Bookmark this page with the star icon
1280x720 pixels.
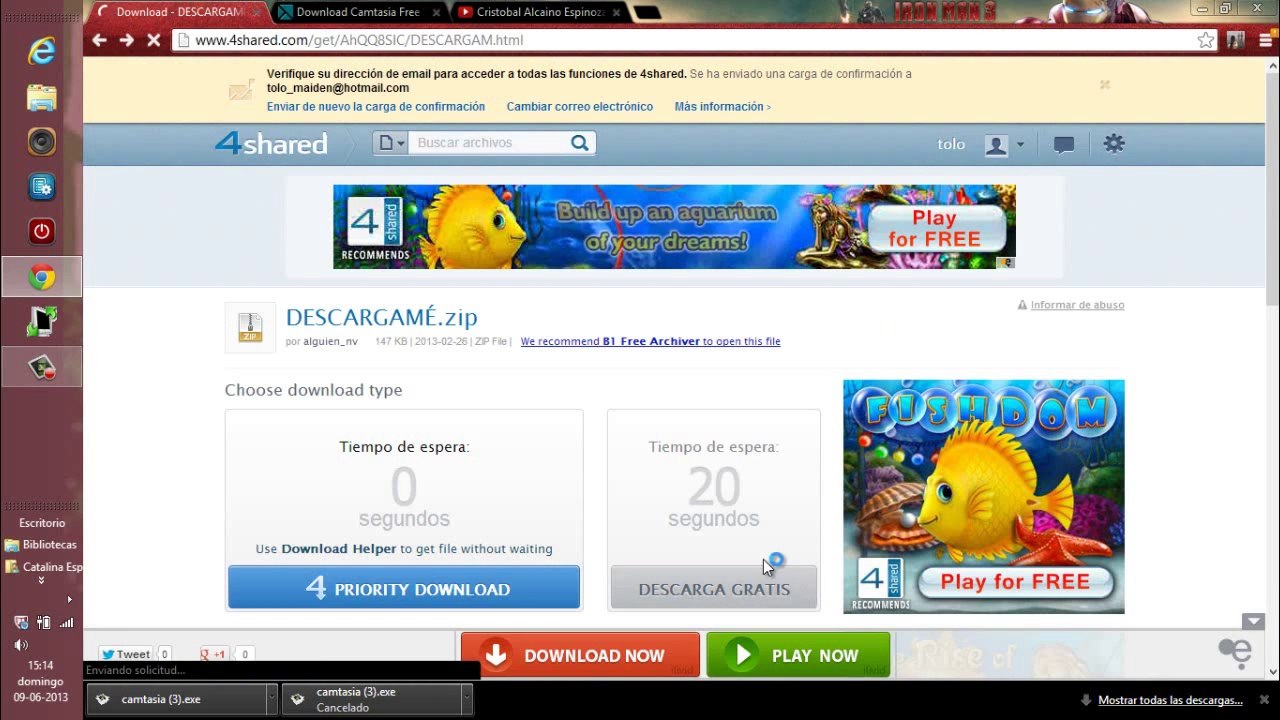pyautogui.click(x=1206, y=40)
